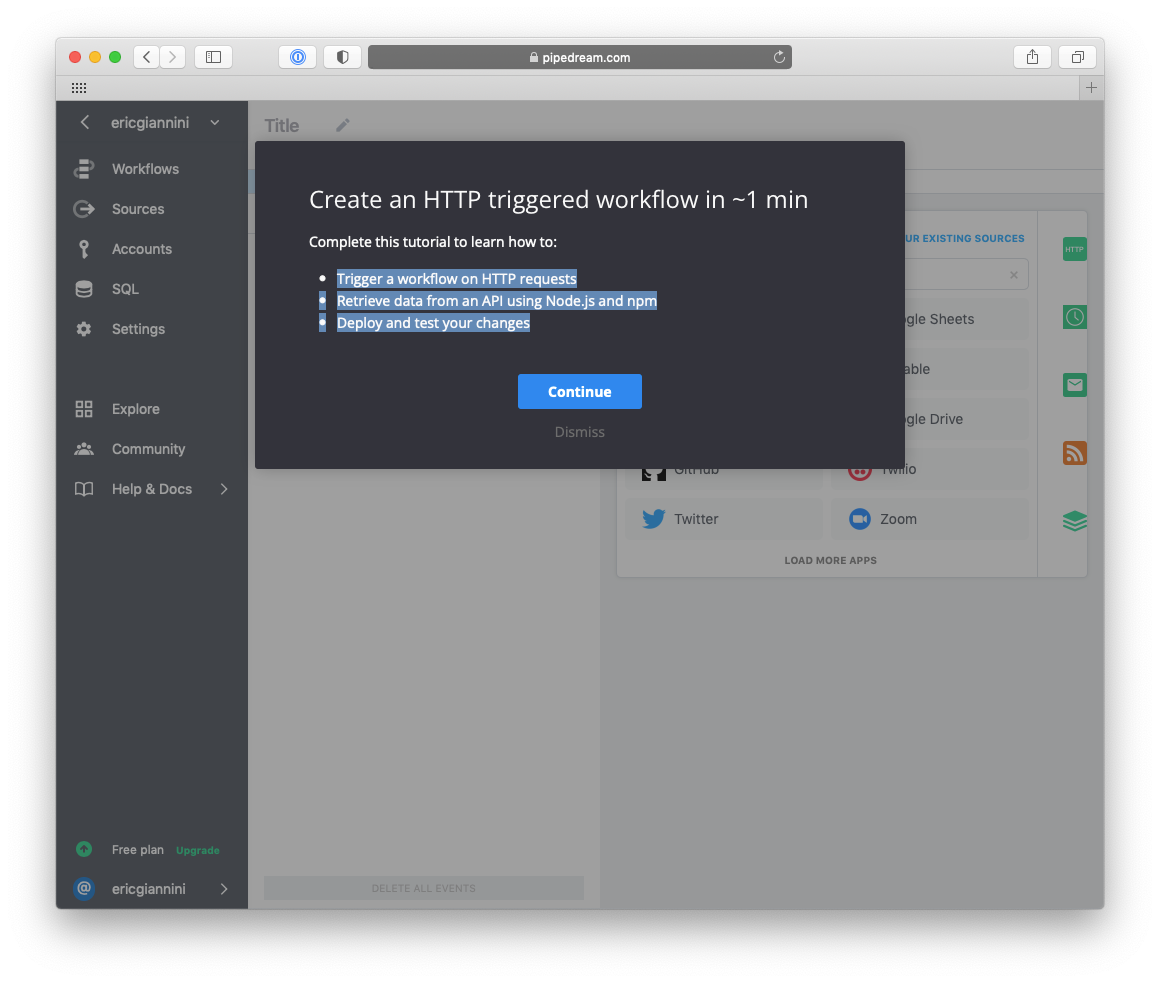Click the 1Password extension icon
1160x983 pixels.
(297, 57)
